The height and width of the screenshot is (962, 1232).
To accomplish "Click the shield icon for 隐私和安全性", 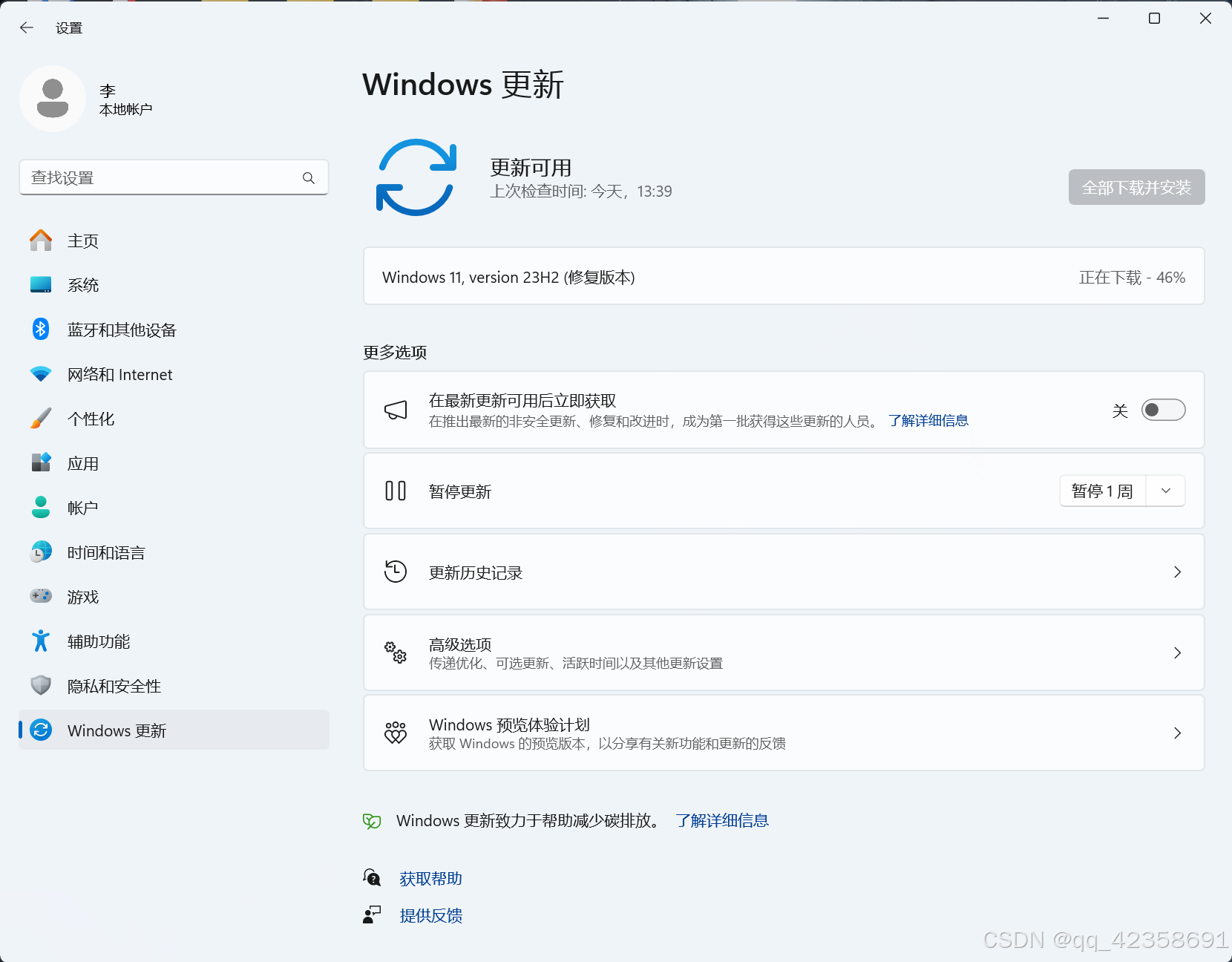I will (x=41, y=685).
